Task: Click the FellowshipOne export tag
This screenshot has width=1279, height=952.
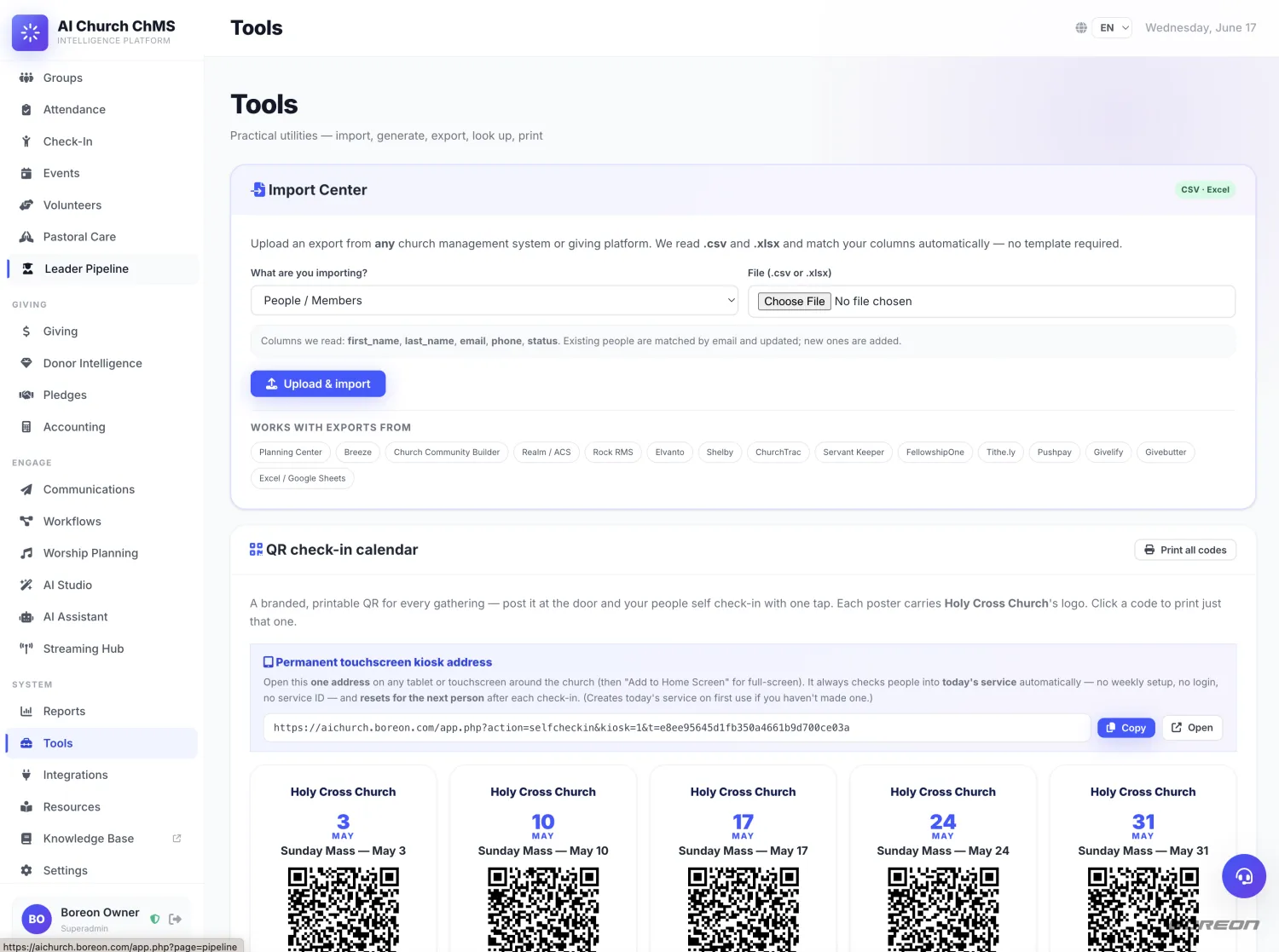Action: [x=935, y=453]
